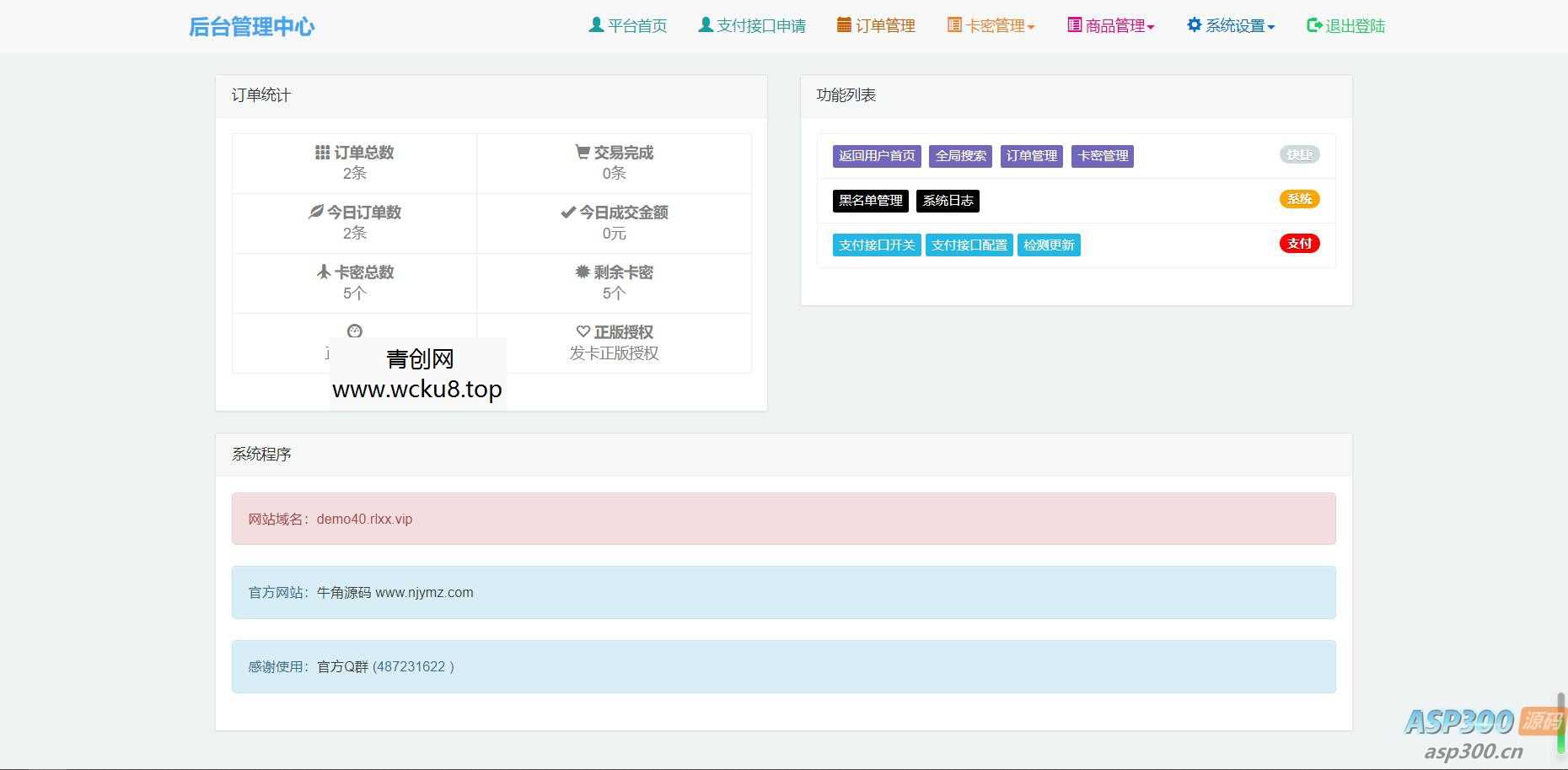The width and height of the screenshot is (1568, 770).
Task: Open 平台首页 from the top menu
Action: tap(628, 25)
